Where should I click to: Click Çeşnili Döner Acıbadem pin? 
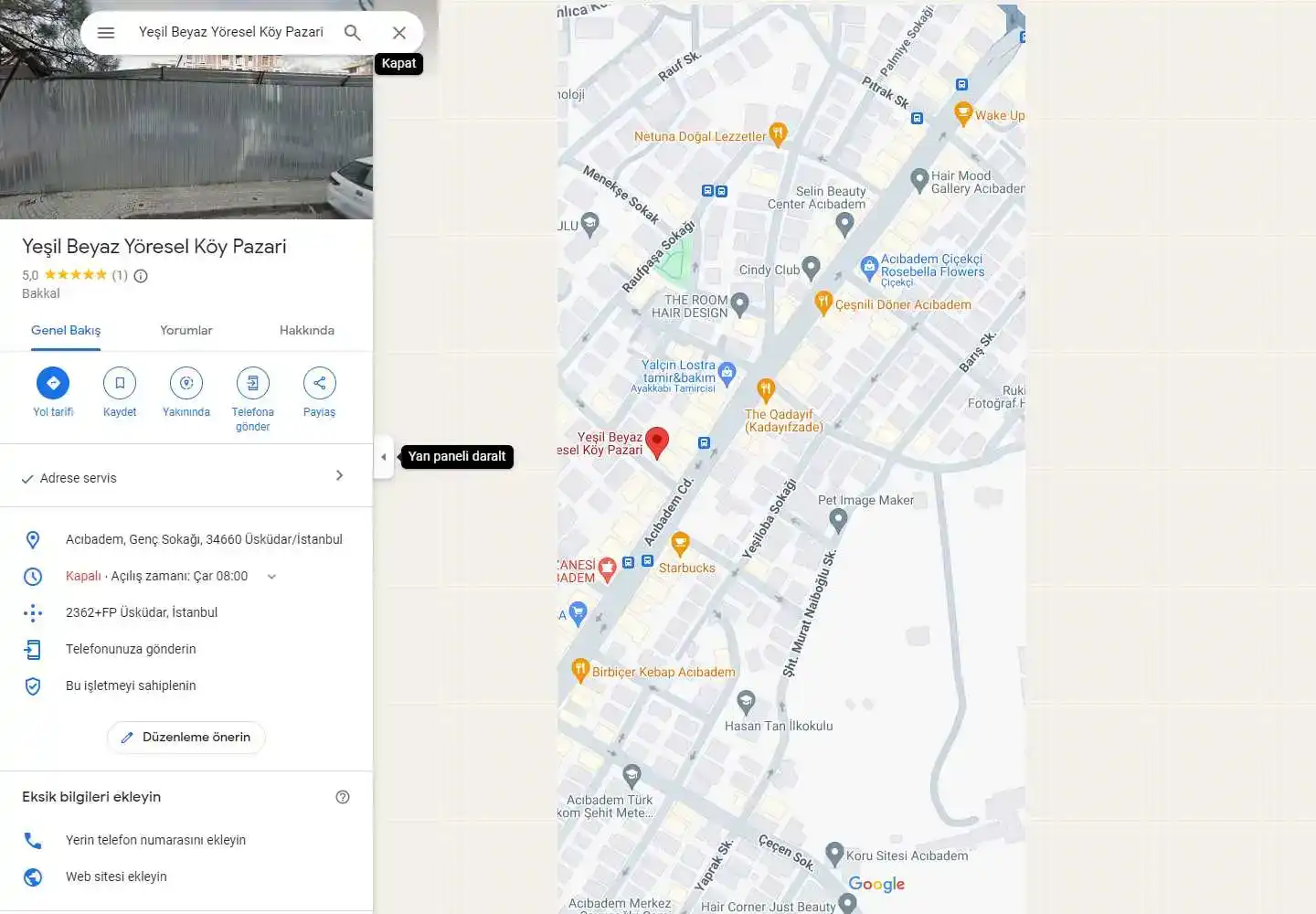click(x=823, y=303)
